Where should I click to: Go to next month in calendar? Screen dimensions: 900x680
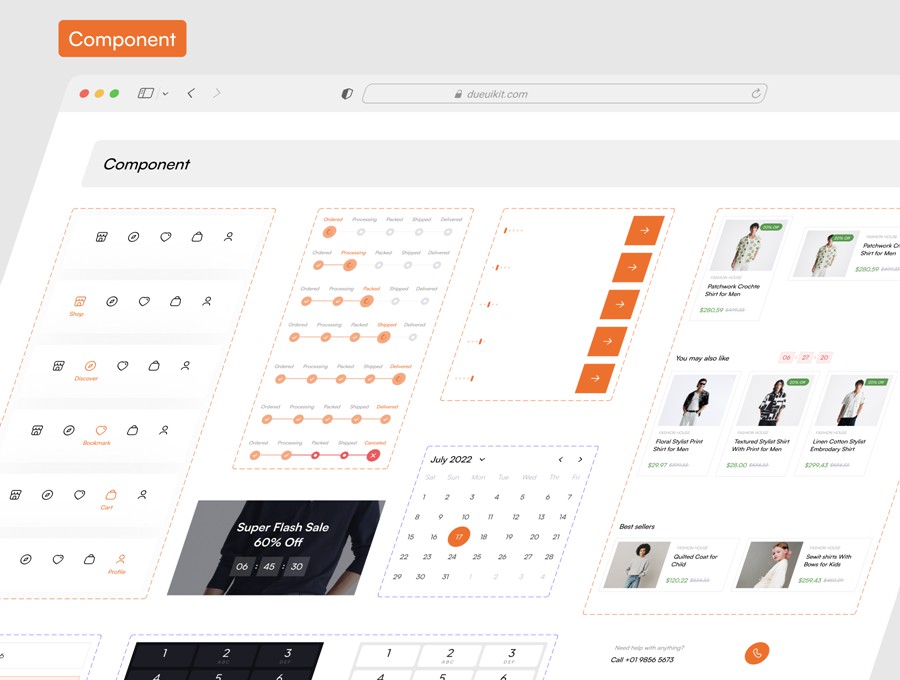[x=580, y=460]
